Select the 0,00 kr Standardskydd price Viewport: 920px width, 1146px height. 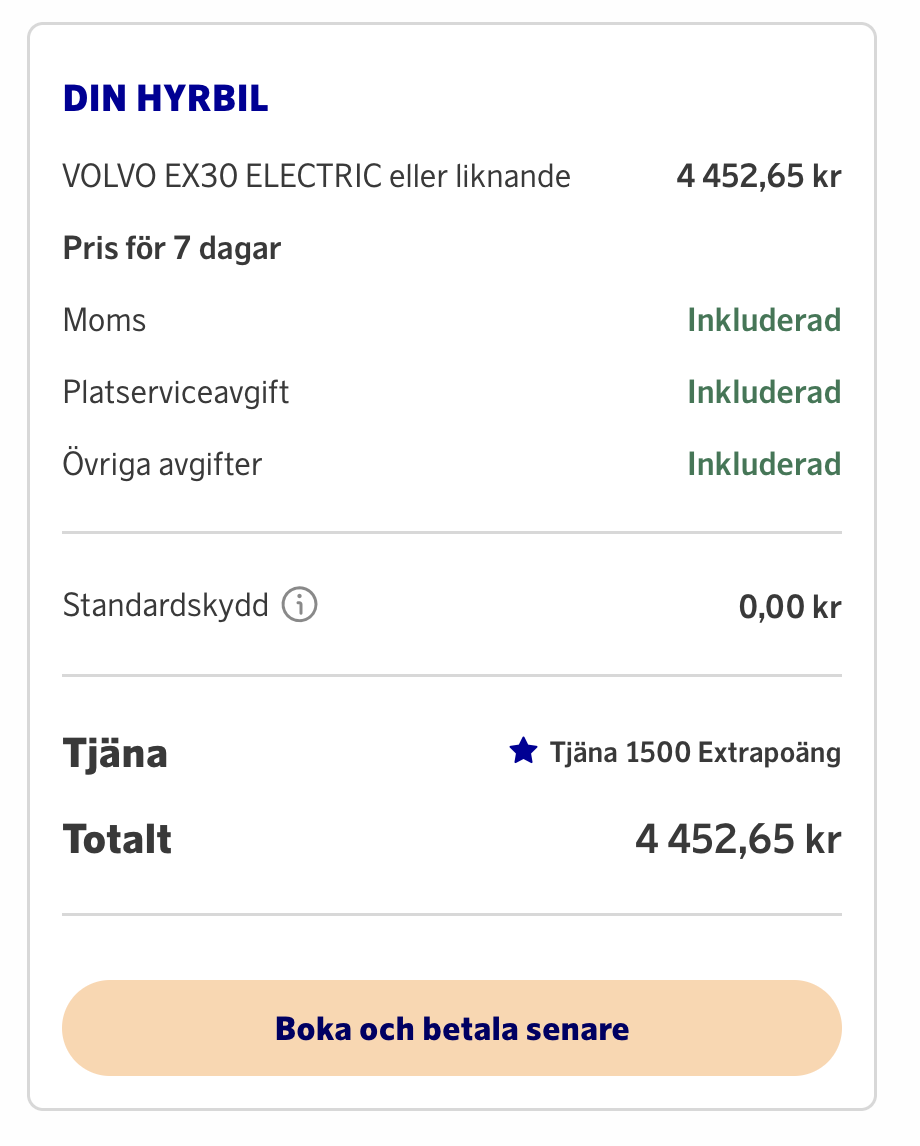[x=790, y=607]
